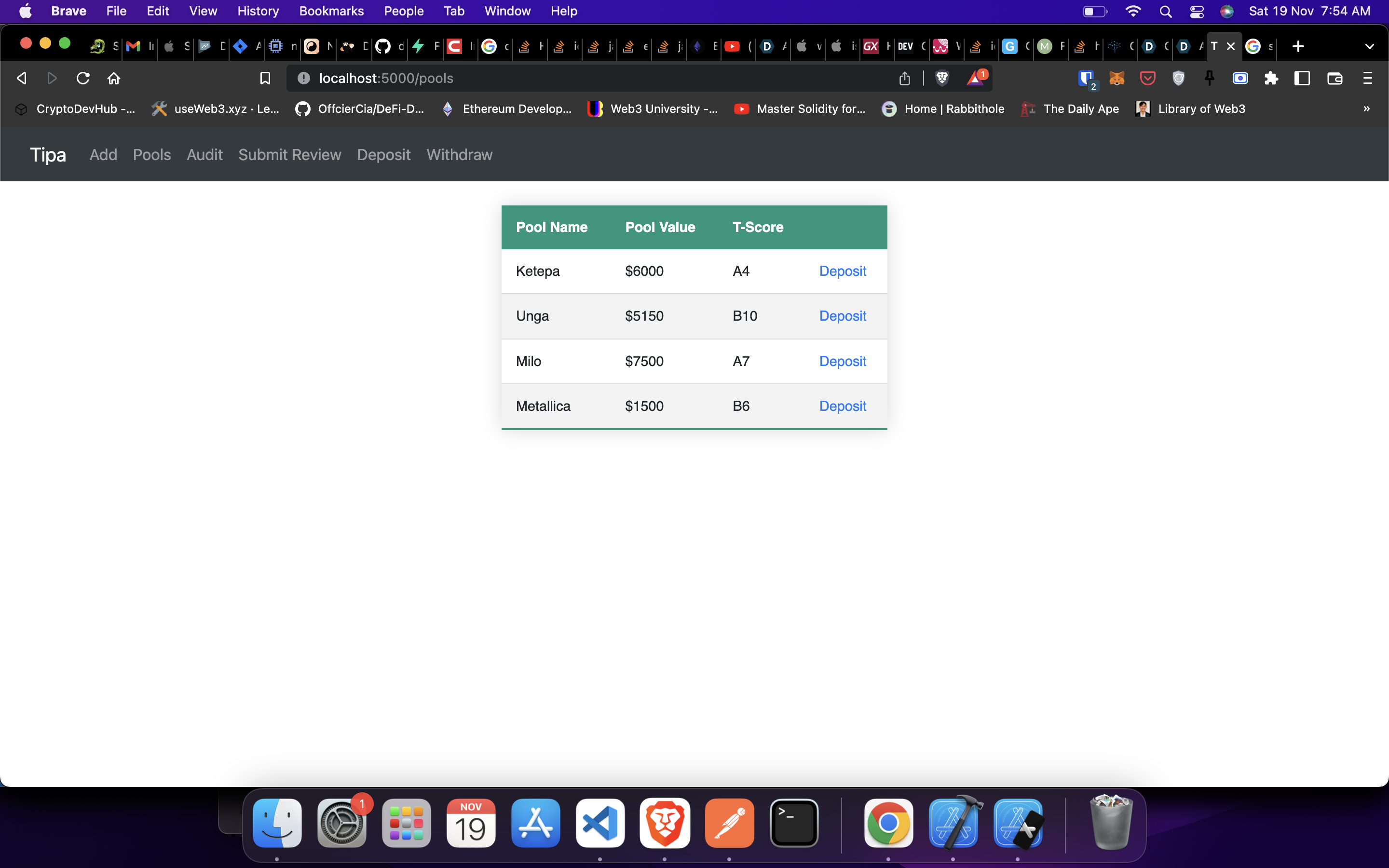Click Deposit link for Metallica pool

[x=842, y=406]
